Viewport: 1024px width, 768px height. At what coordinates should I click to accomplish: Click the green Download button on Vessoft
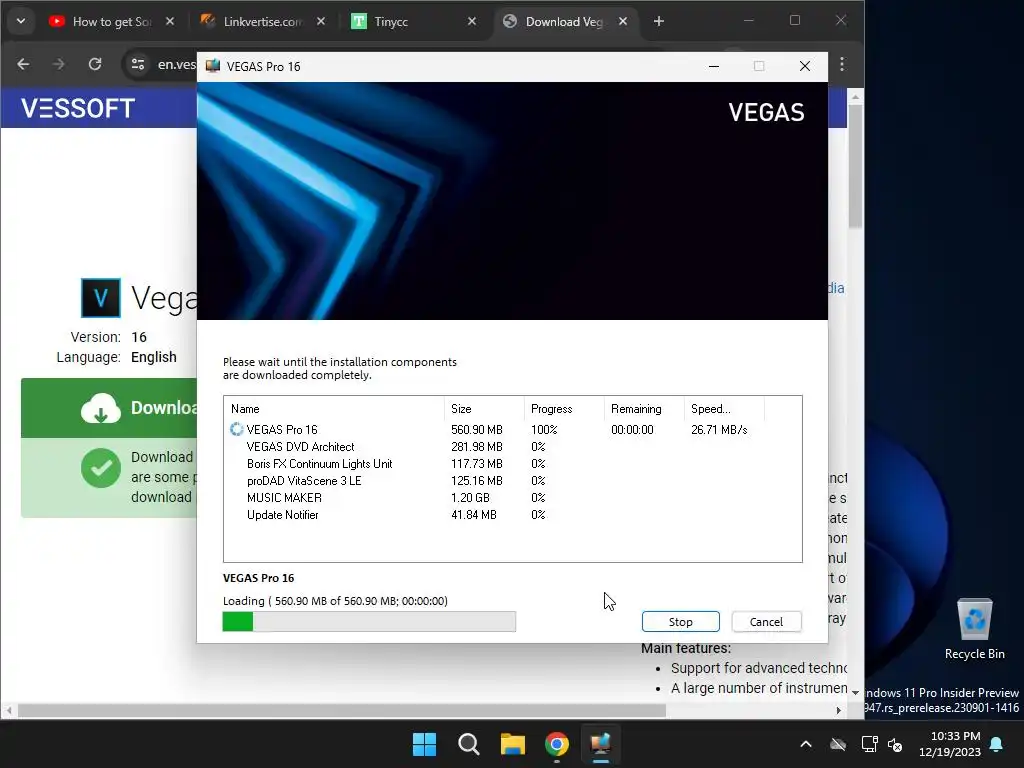pyautogui.click(x=109, y=408)
